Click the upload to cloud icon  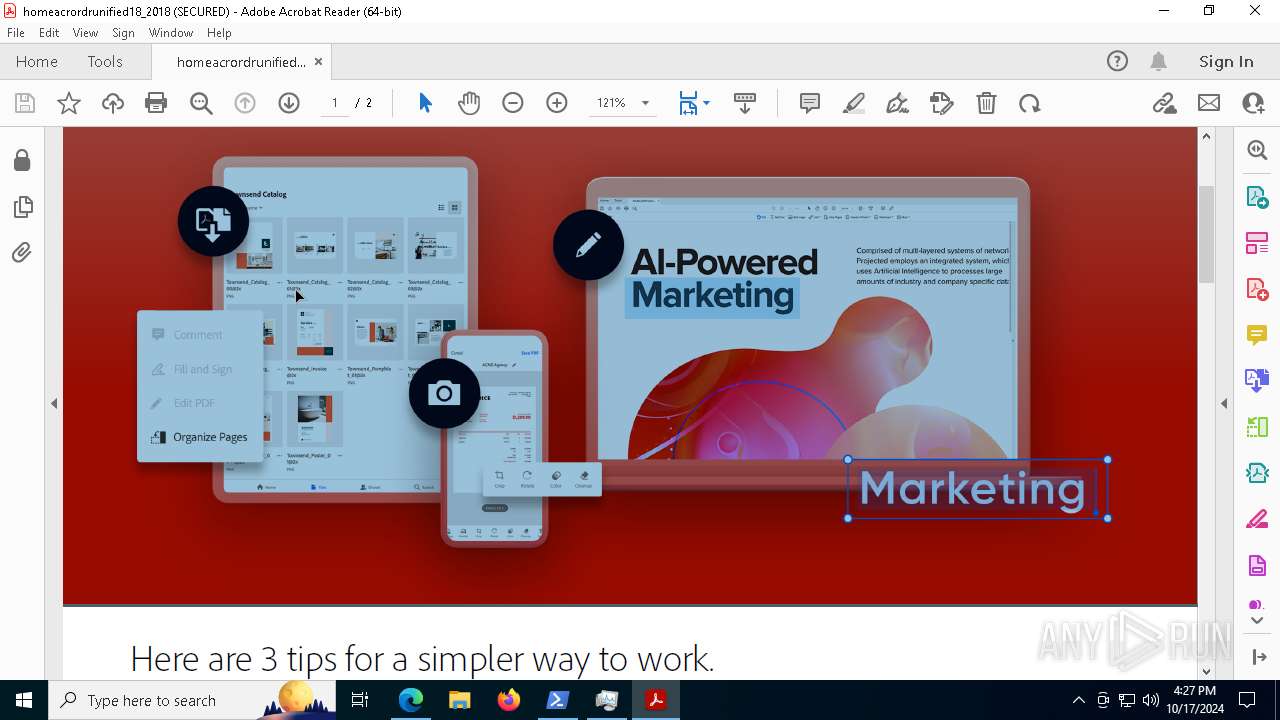[x=113, y=103]
